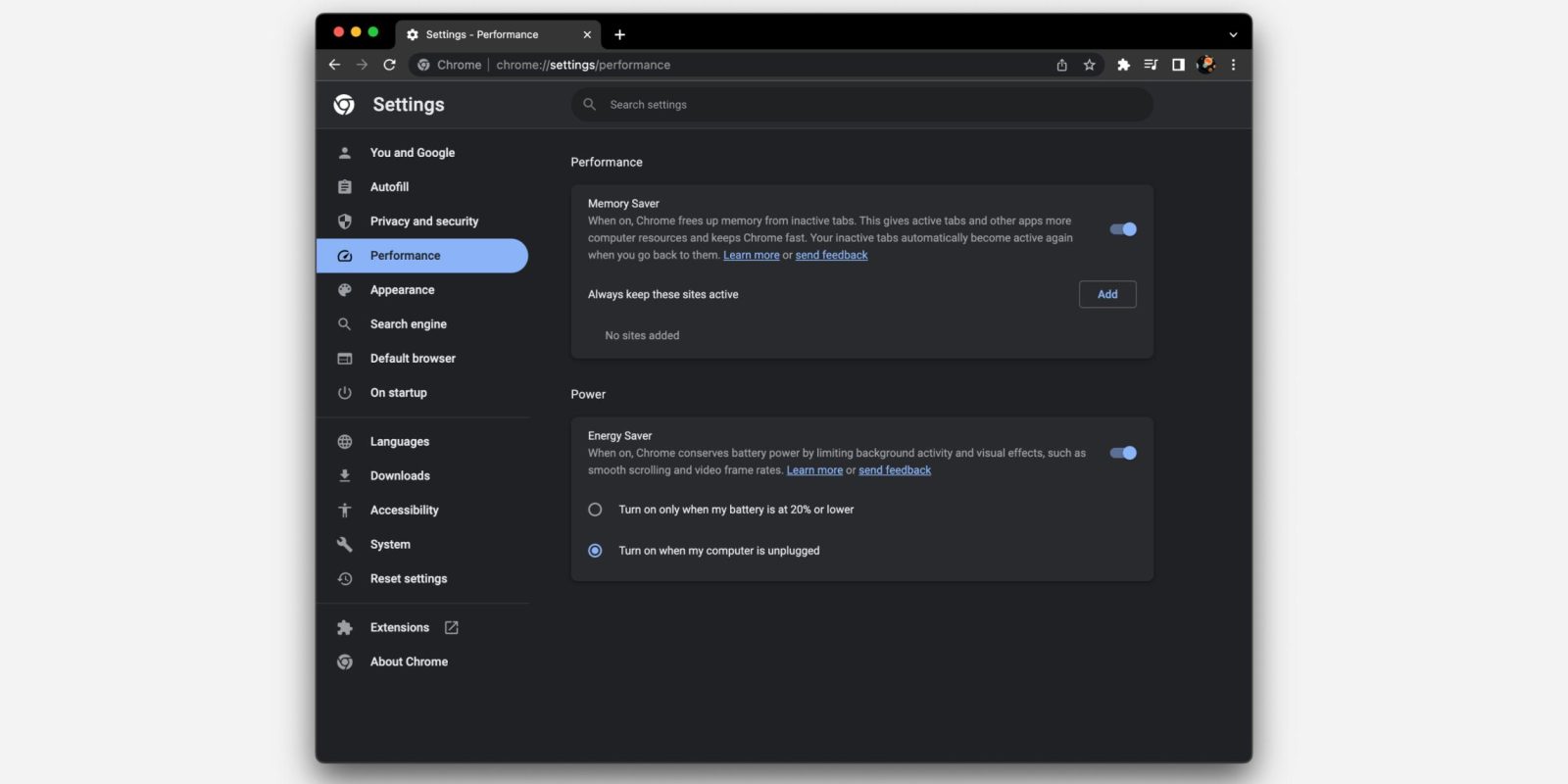Turn off the Energy Saver toggle

(1123, 453)
